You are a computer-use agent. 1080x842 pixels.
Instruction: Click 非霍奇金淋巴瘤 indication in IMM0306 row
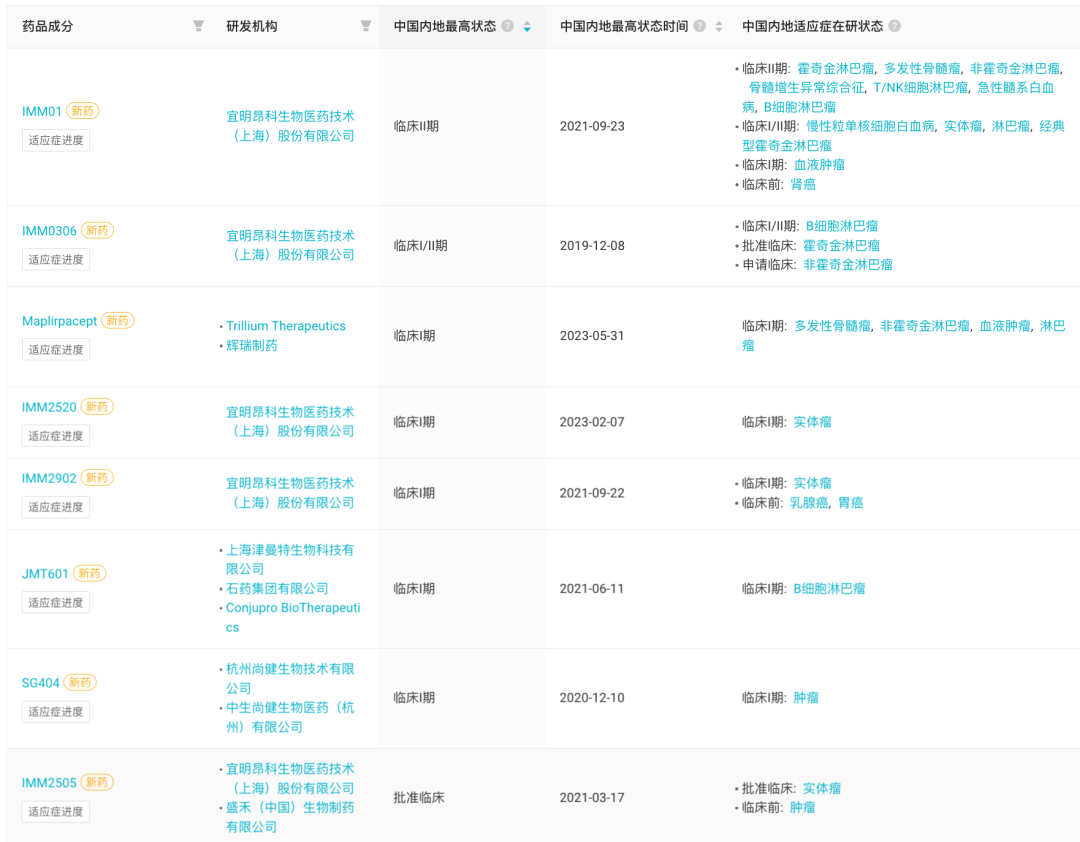[x=848, y=265]
